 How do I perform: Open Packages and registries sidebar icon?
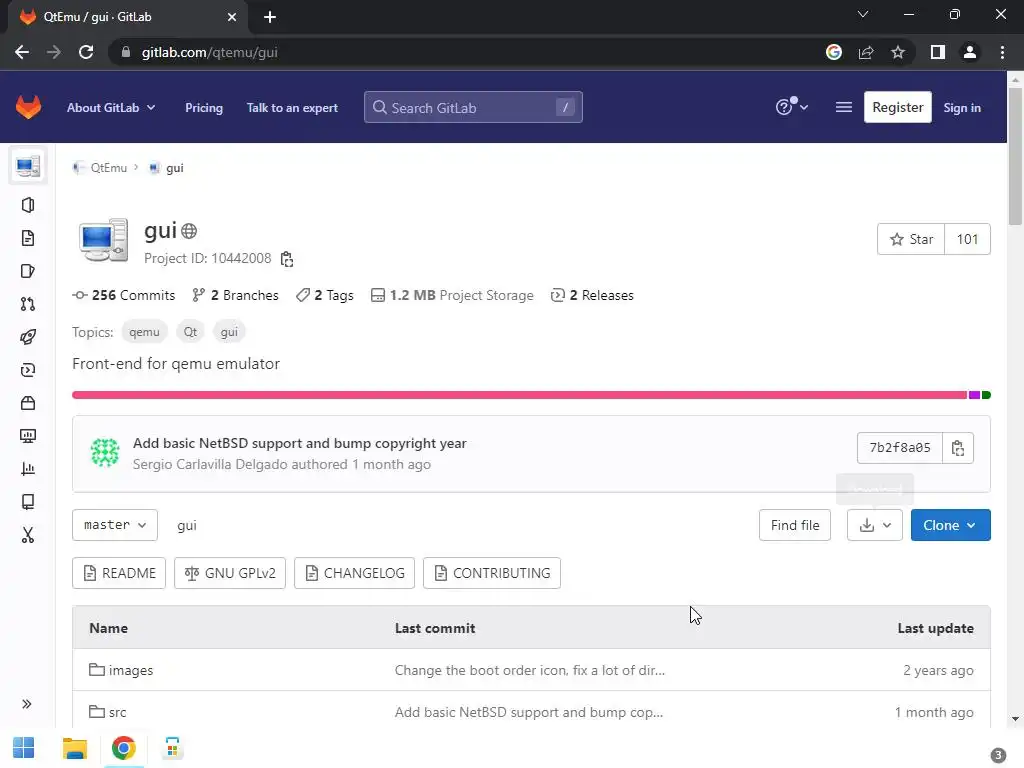pos(27,403)
